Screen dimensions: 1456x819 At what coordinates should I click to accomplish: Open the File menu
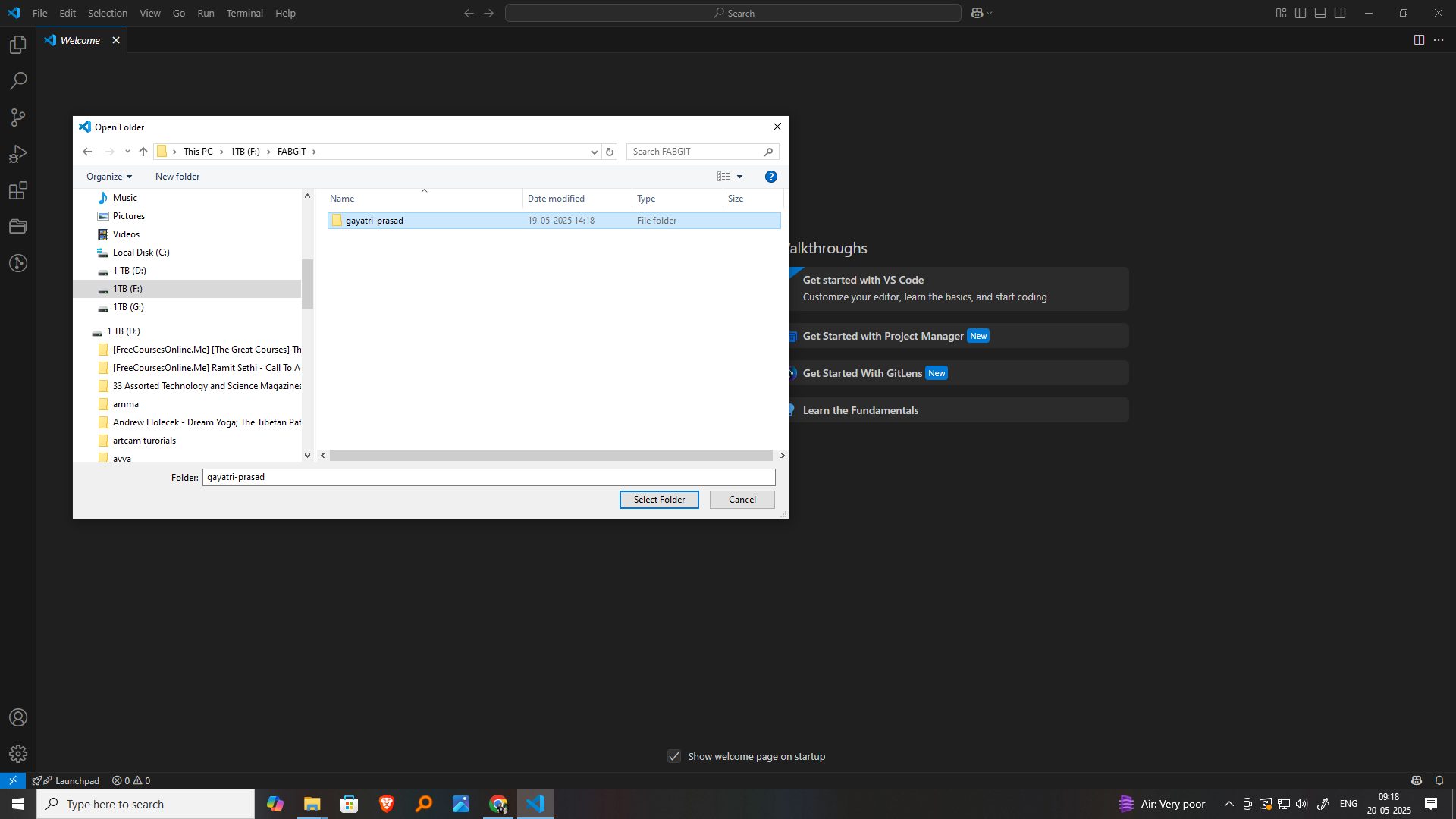click(39, 13)
